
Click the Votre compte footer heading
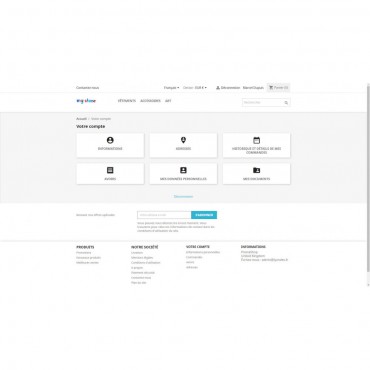tap(198, 247)
